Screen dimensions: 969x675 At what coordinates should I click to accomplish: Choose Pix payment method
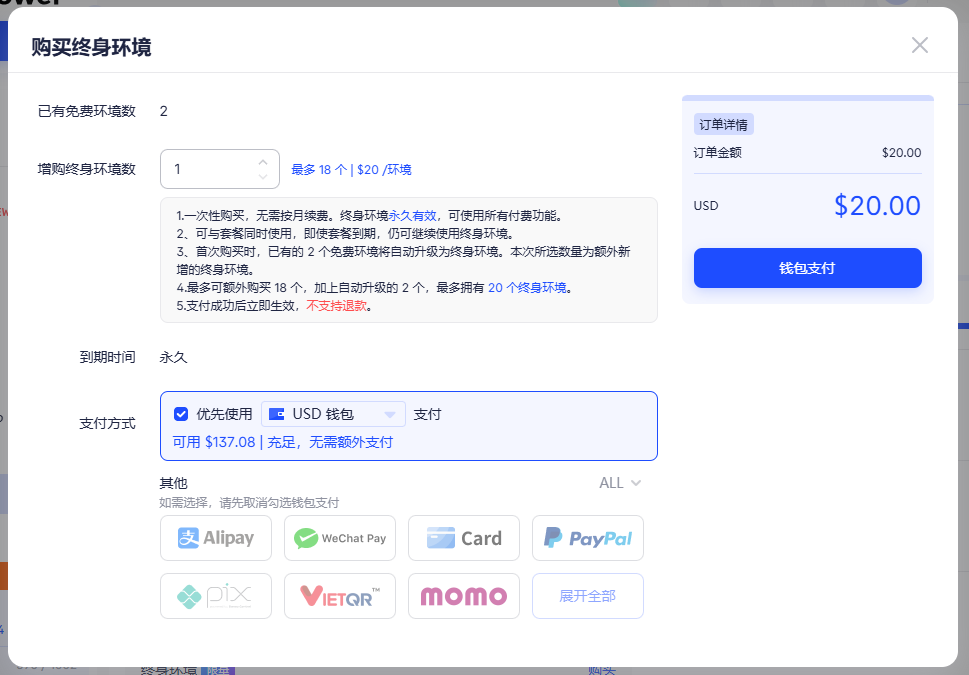216,596
